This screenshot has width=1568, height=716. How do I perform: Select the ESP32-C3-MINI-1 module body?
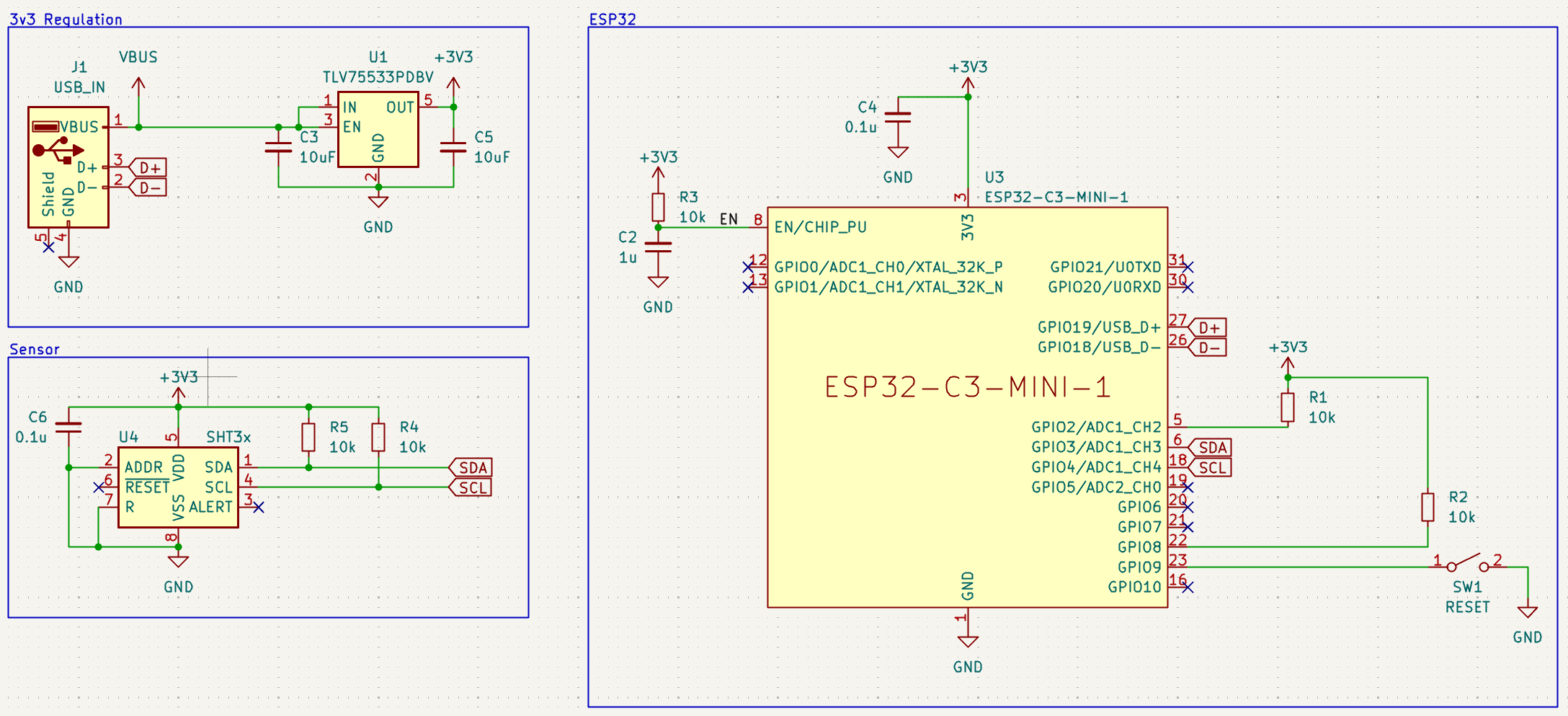pyautogui.click(x=968, y=407)
